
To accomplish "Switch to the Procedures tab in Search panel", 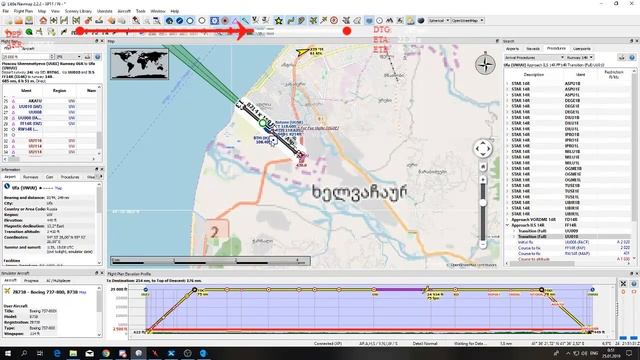I will [556, 49].
